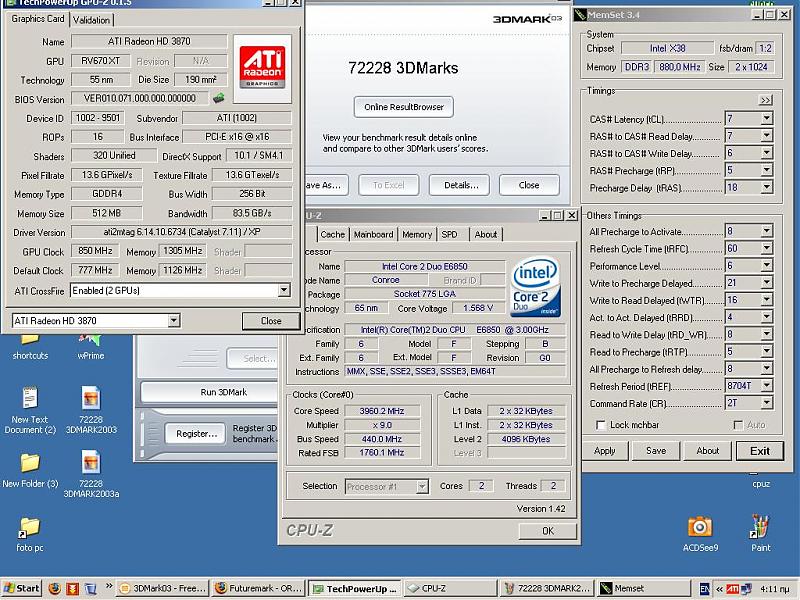The height and width of the screenshot is (600, 800).
Task: Open the Command Rate (CR) dropdown
Action: coord(766,403)
